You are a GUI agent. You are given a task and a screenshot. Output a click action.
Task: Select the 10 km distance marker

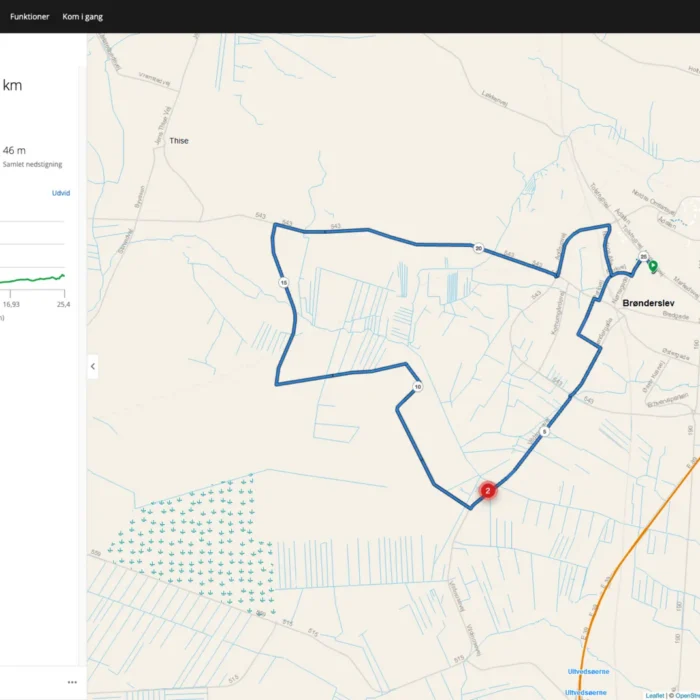click(x=417, y=386)
